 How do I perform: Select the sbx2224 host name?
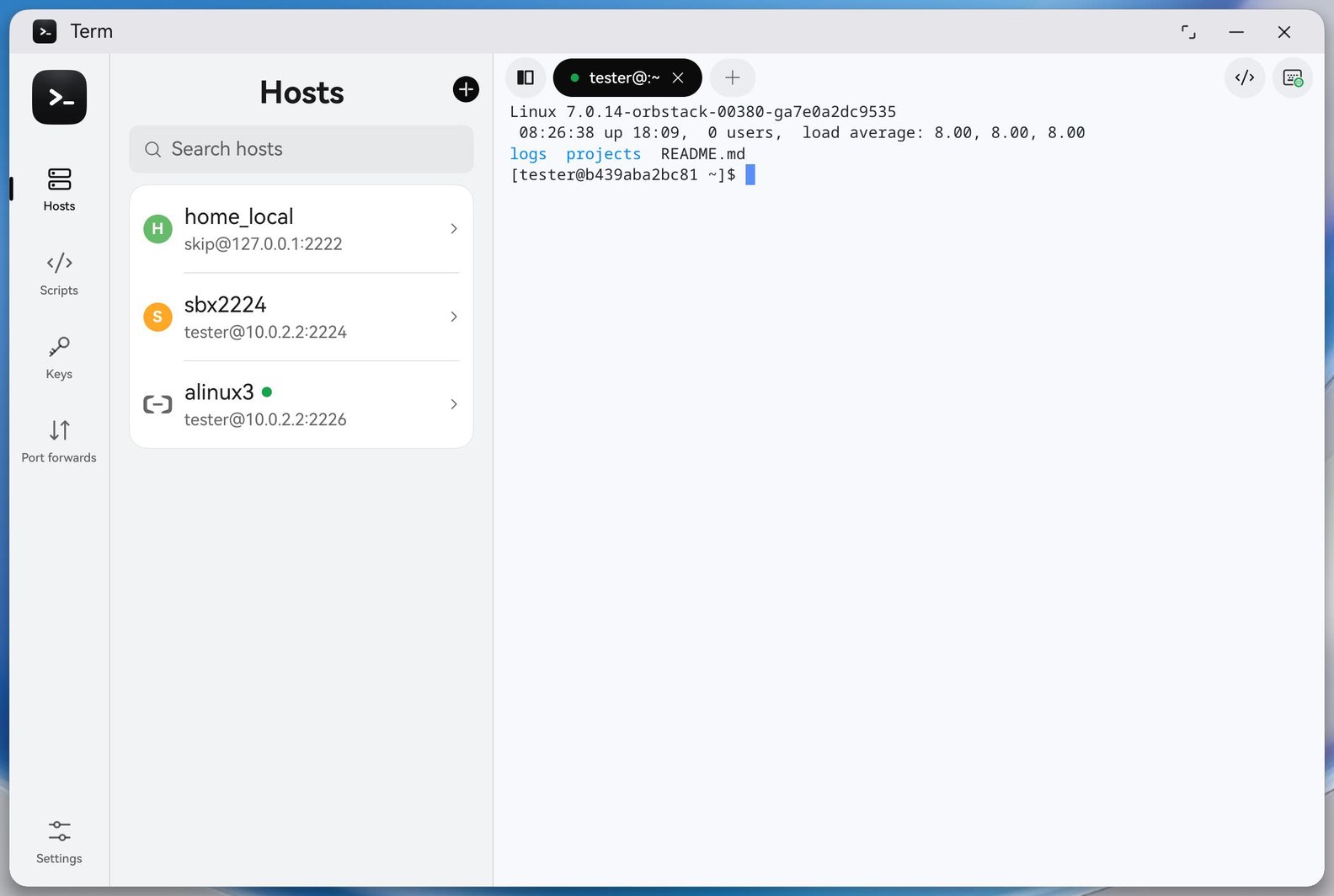pyautogui.click(x=225, y=304)
